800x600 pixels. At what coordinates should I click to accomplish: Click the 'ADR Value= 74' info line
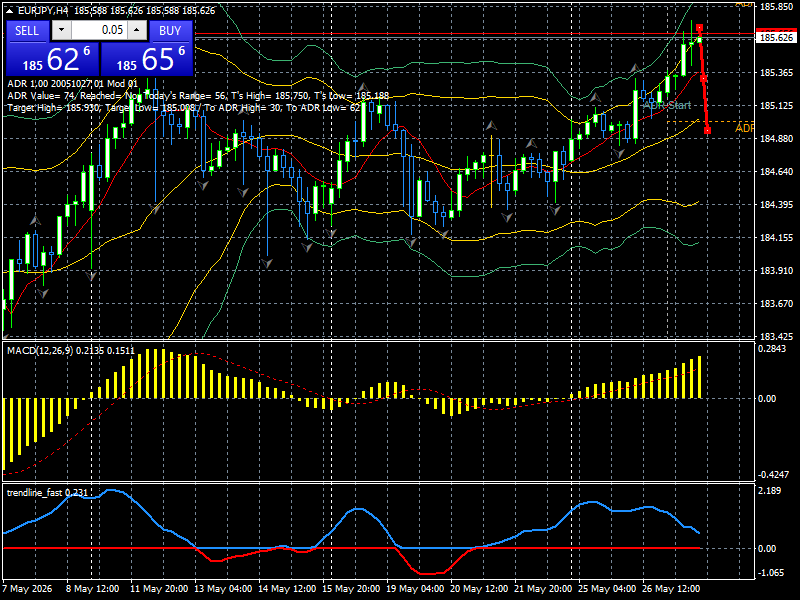click(198, 96)
